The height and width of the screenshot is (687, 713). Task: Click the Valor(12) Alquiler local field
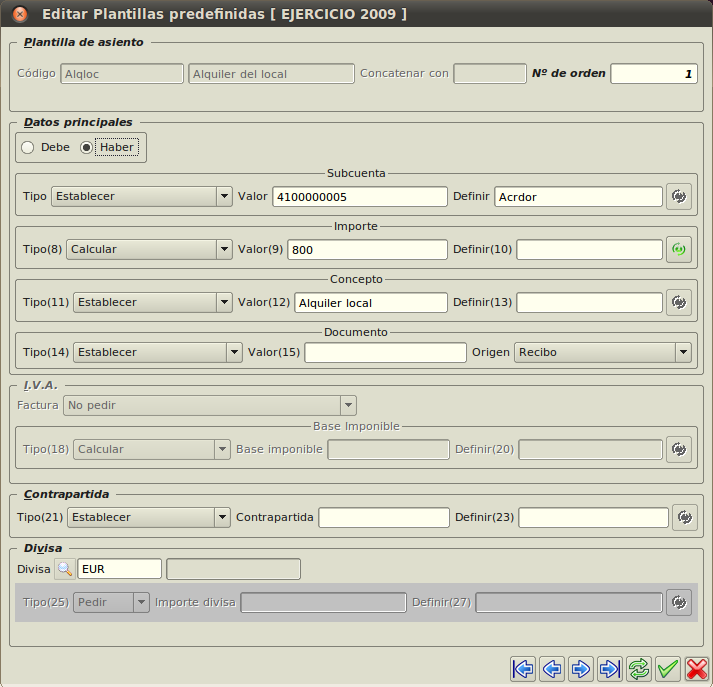[371, 303]
